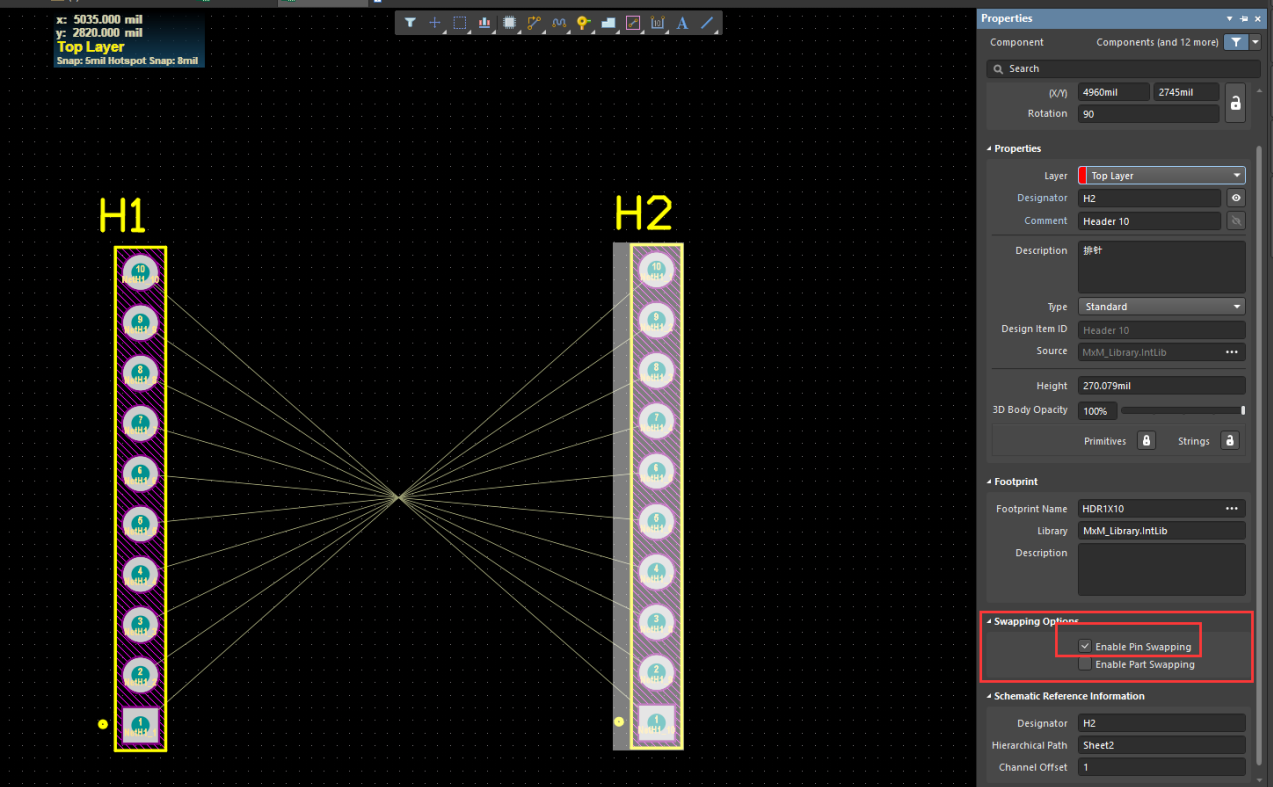
Task: Edit the Designator field H2
Action: (x=1148, y=198)
